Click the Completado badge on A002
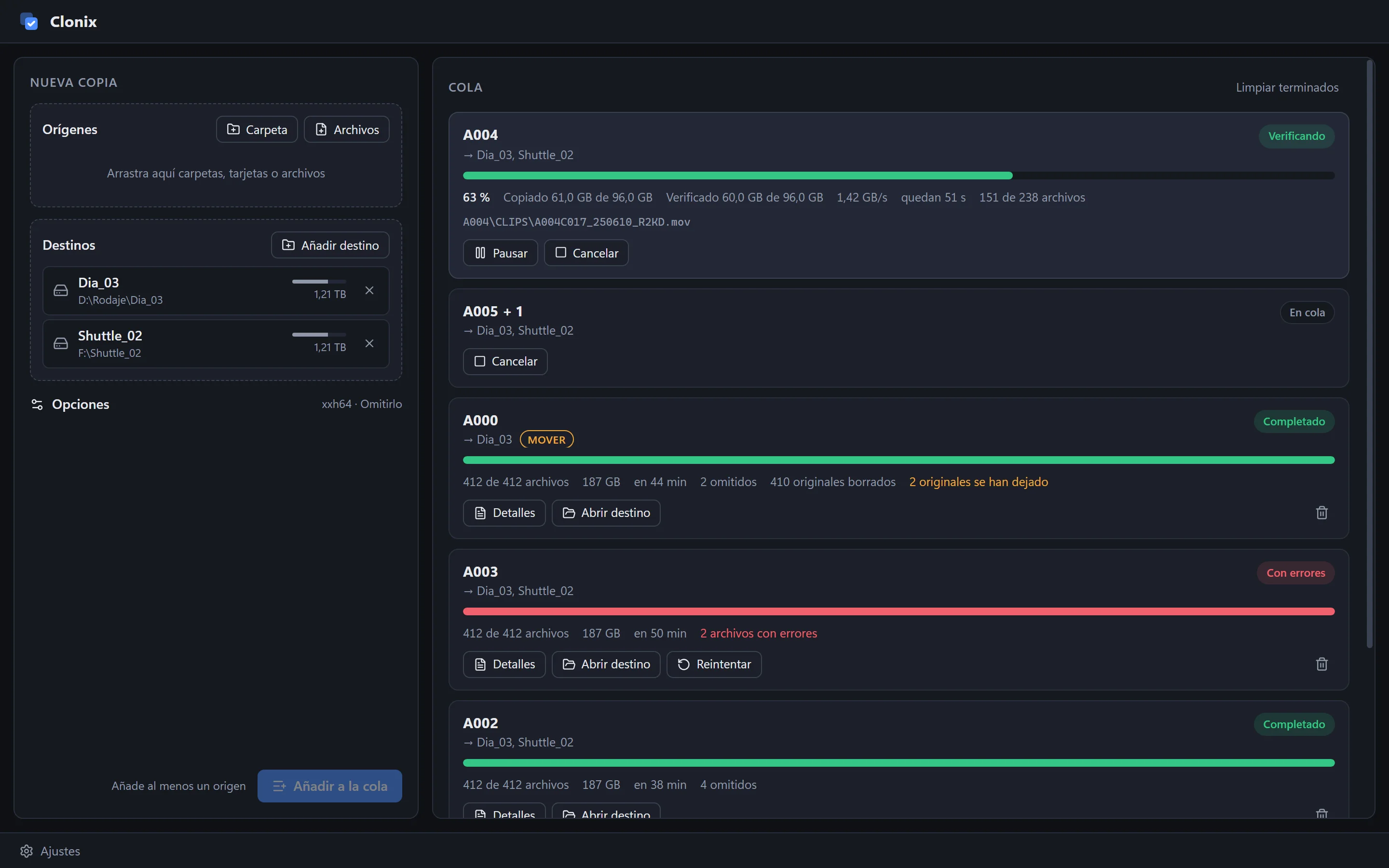The height and width of the screenshot is (868, 1389). click(1294, 724)
